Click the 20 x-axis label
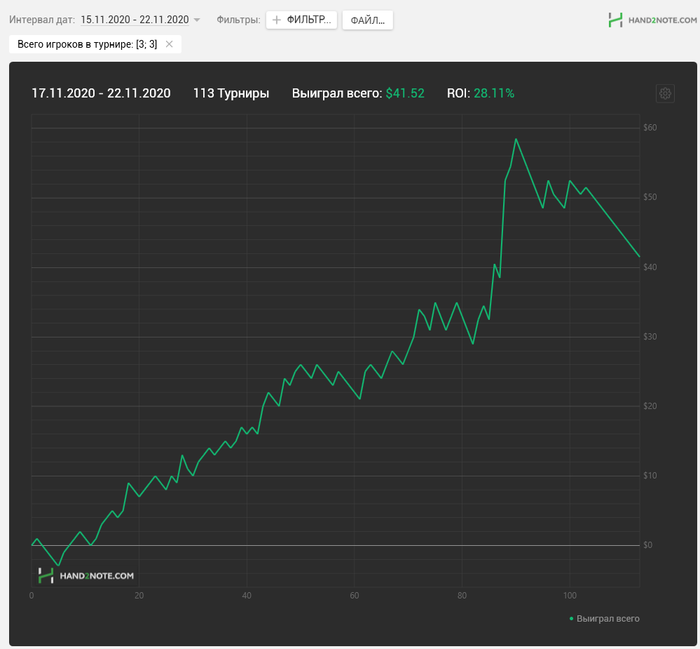 point(139,595)
